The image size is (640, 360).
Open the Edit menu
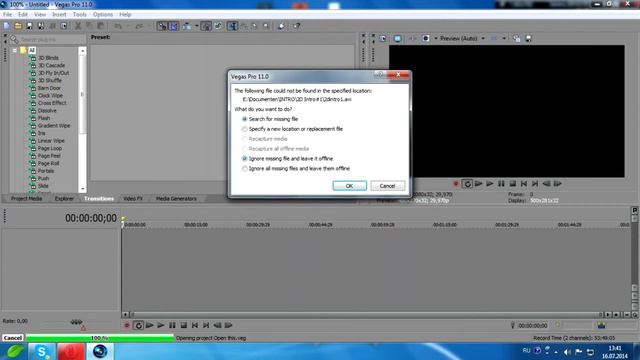pyautogui.click(x=23, y=14)
